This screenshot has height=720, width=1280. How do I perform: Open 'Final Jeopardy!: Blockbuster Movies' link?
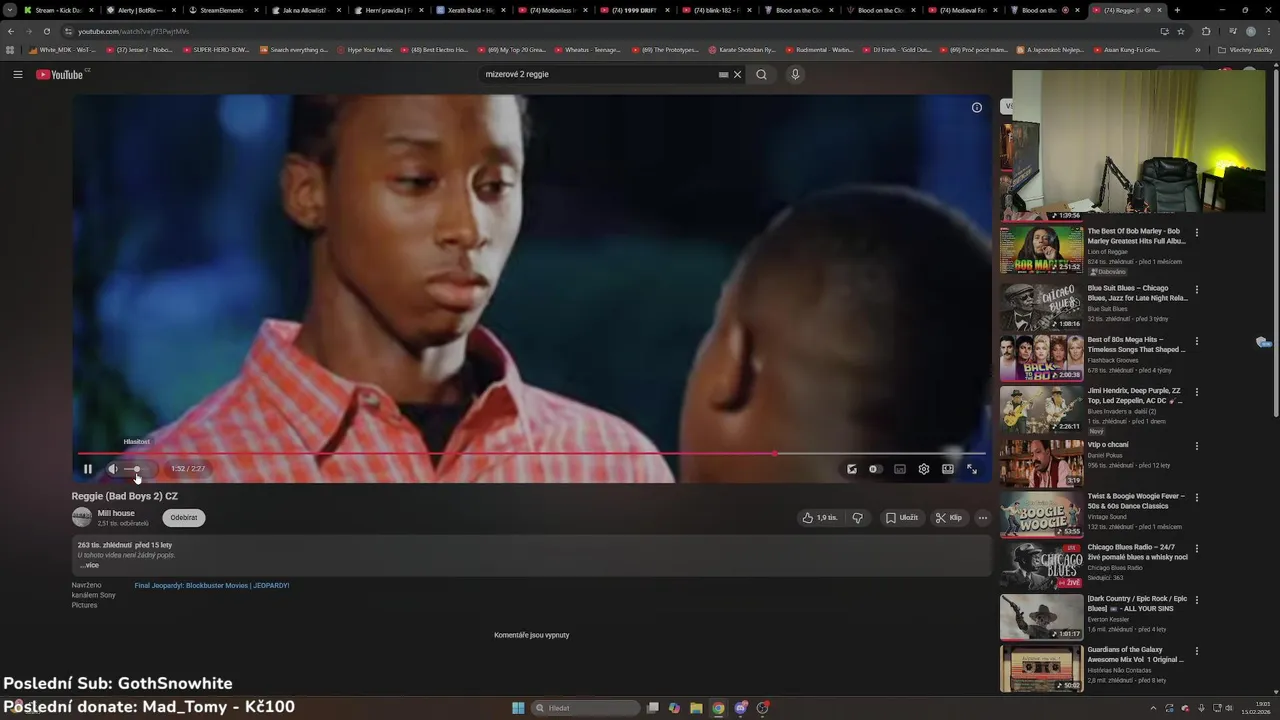212,585
